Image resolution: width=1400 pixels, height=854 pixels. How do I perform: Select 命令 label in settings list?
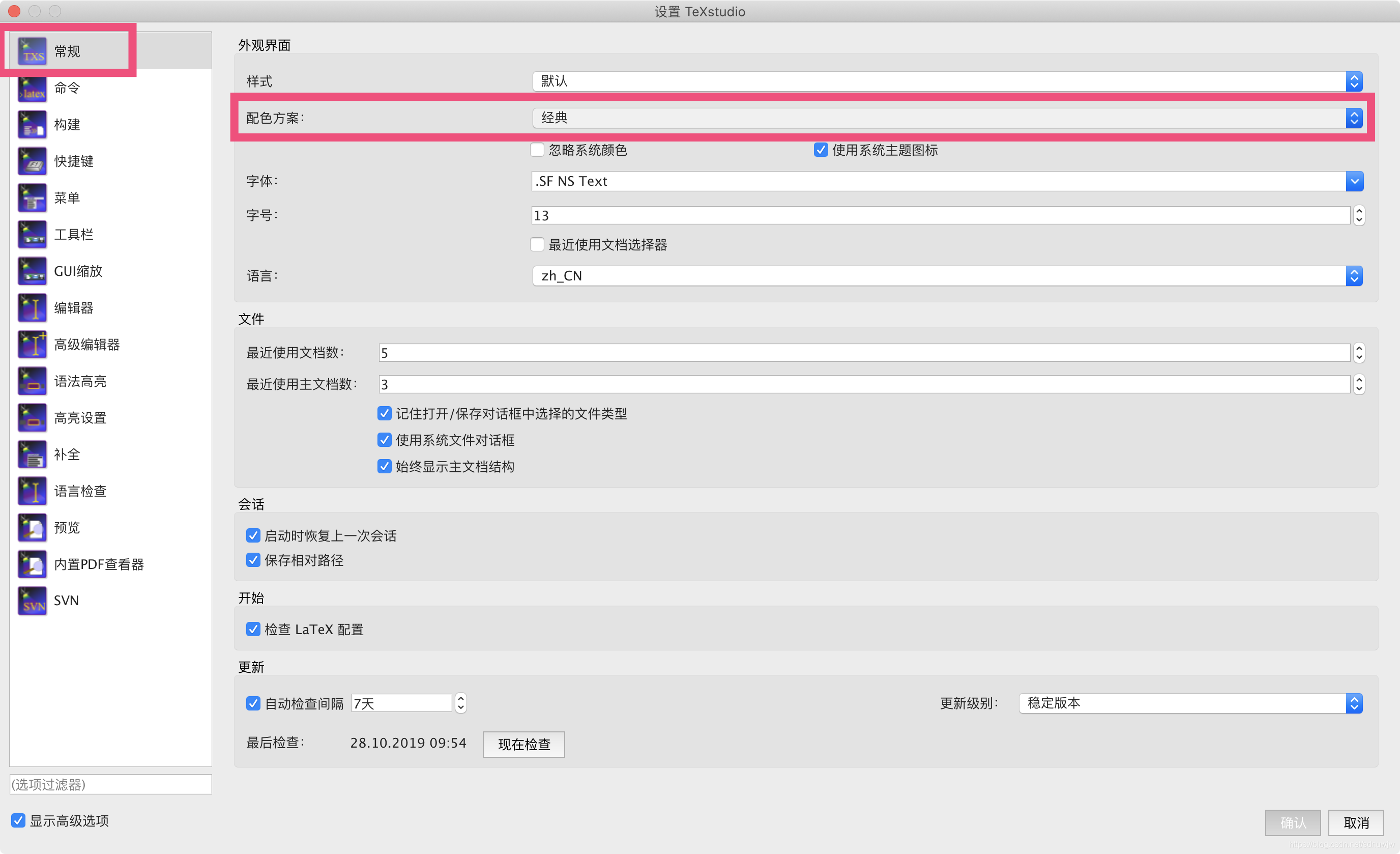click(x=67, y=88)
